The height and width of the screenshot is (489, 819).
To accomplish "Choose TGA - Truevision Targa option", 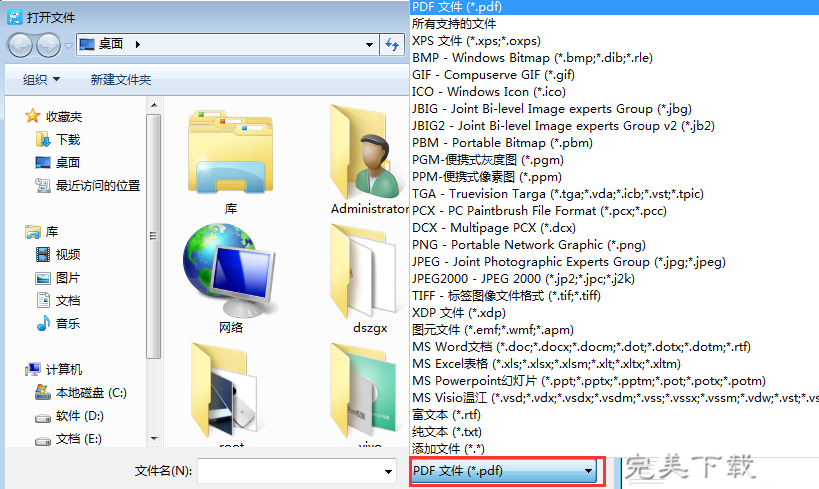I will pyautogui.click(x=614, y=194).
